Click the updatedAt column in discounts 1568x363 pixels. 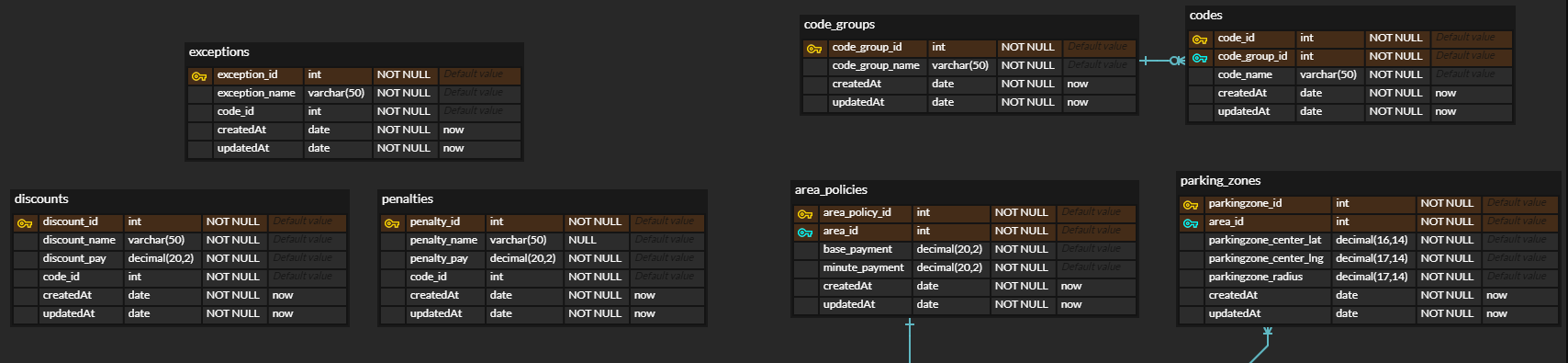69,313
